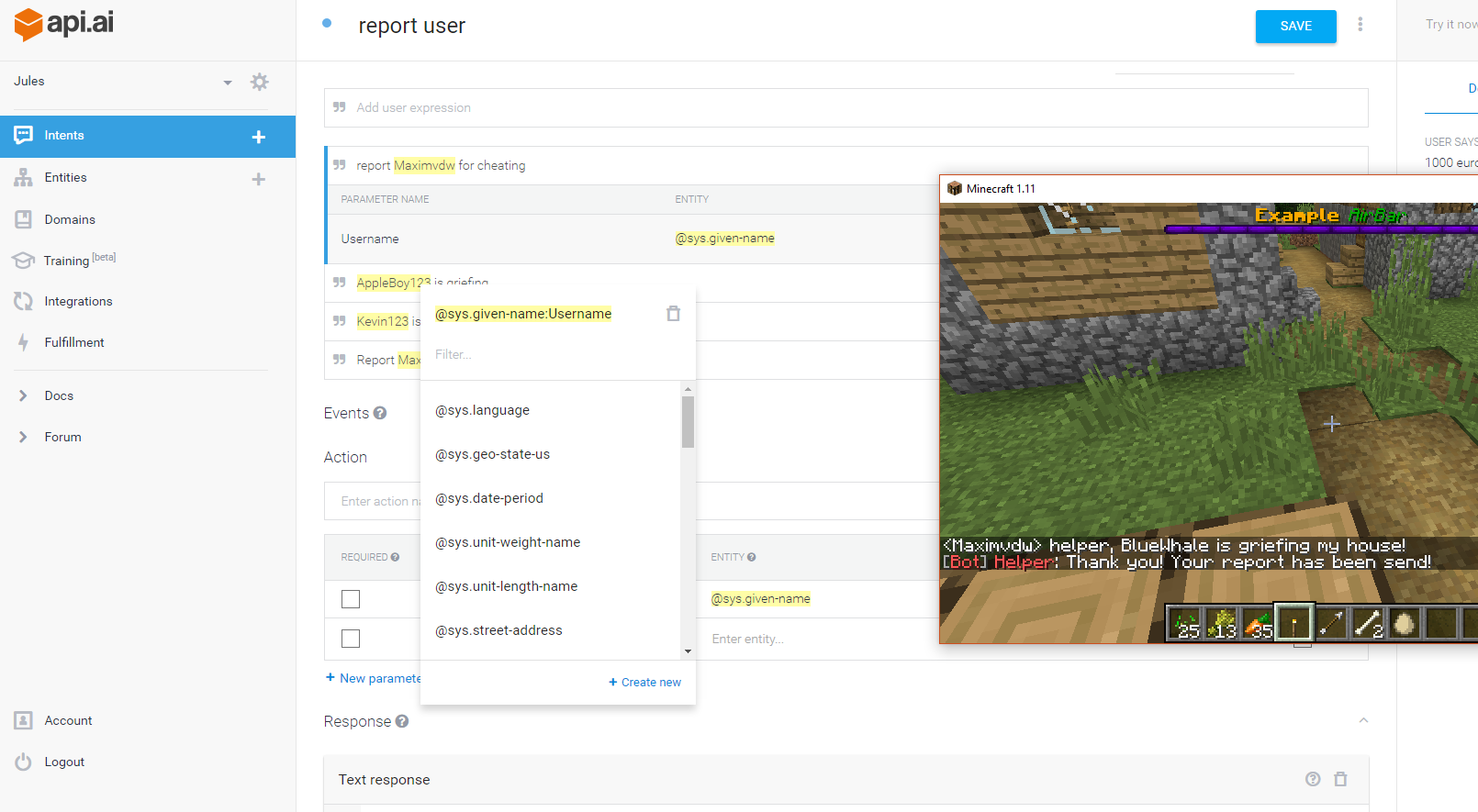The width and height of the screenshot is (1478, 812).
Task: Open the Fulfillment page
Action: coord(74,343)
